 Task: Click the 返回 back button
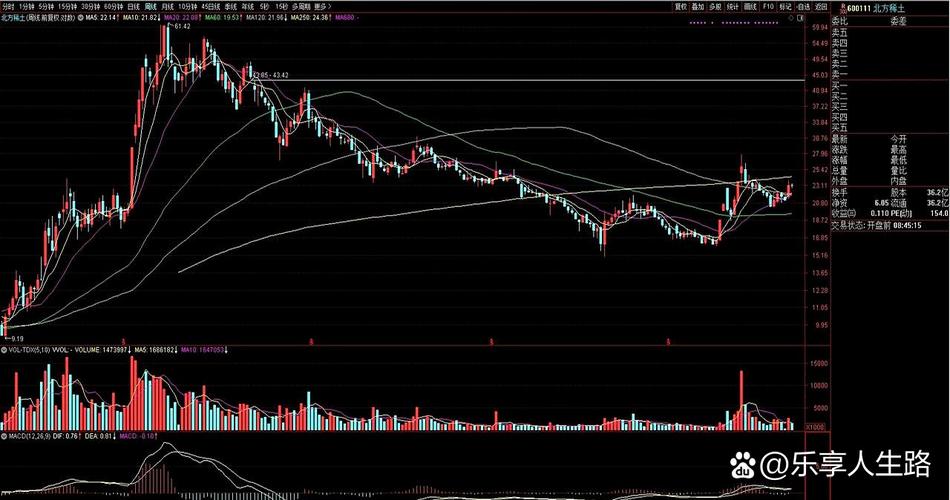click(x=817, y=6)
